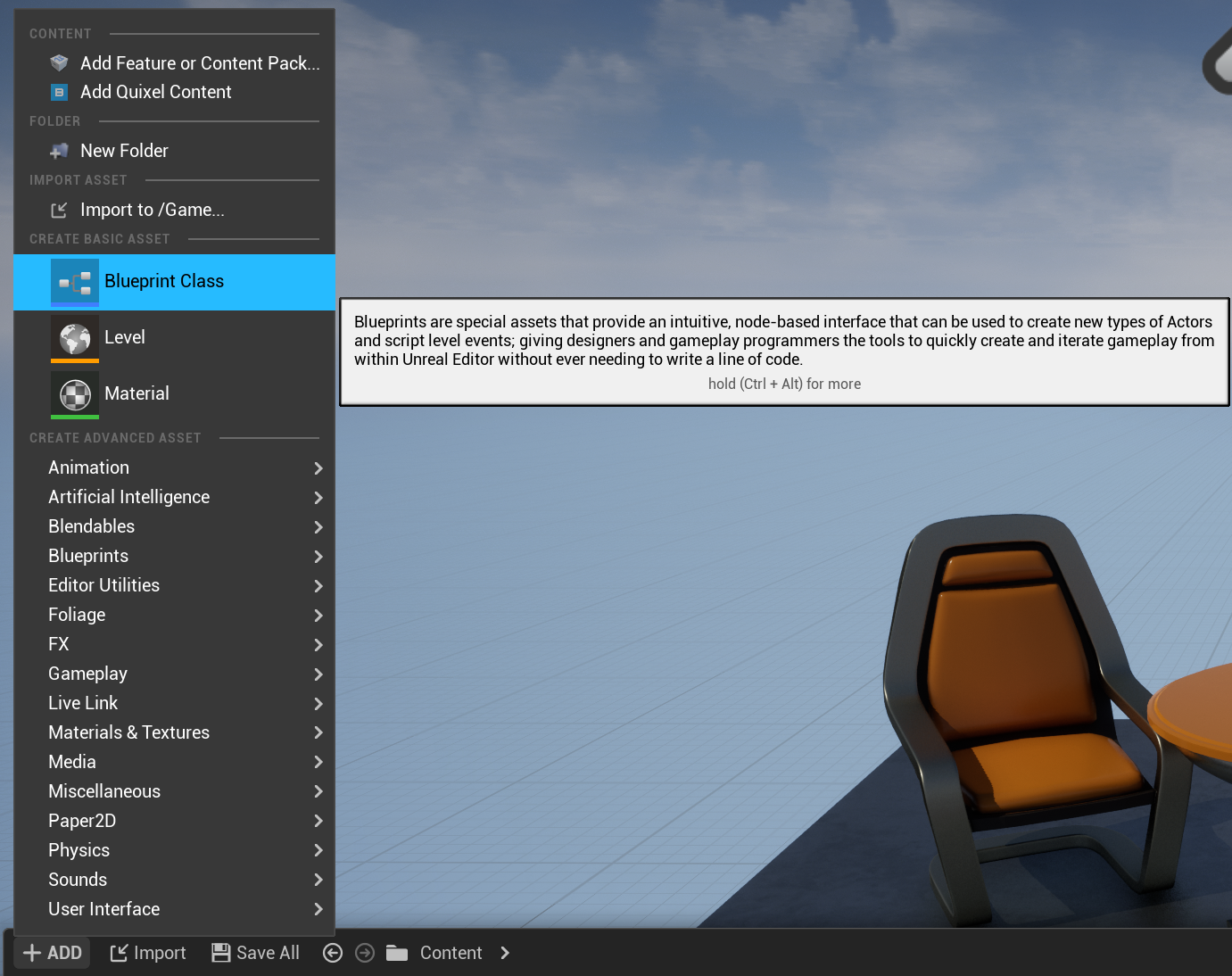Viewport: 1232px width, 976px height.
Task: Expand the Foliage submenu arrow
Action: click(318, 616)
